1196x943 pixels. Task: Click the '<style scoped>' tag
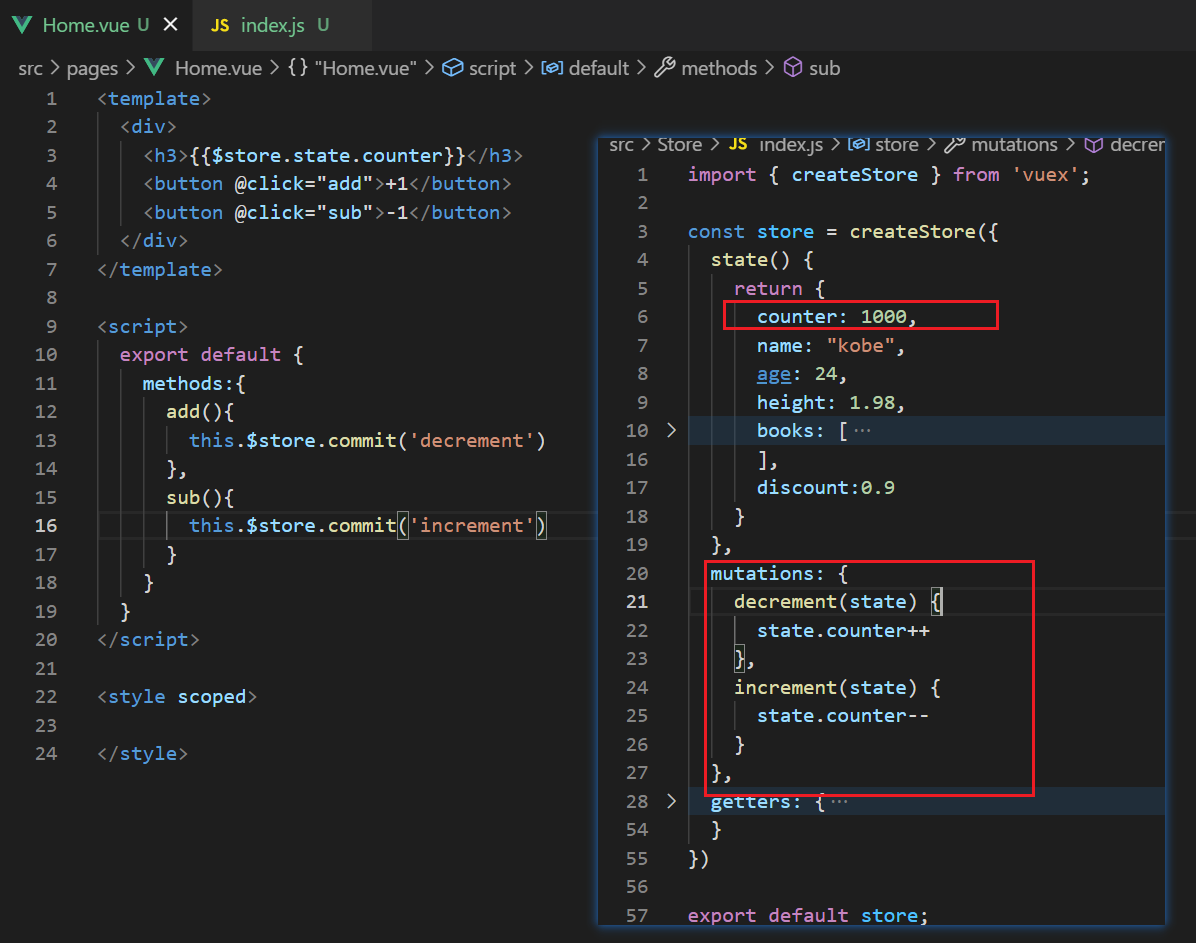177,697
